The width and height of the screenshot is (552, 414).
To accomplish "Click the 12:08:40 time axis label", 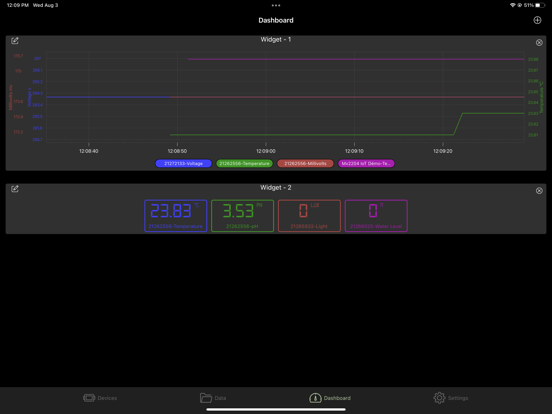I will coord(89,151).
